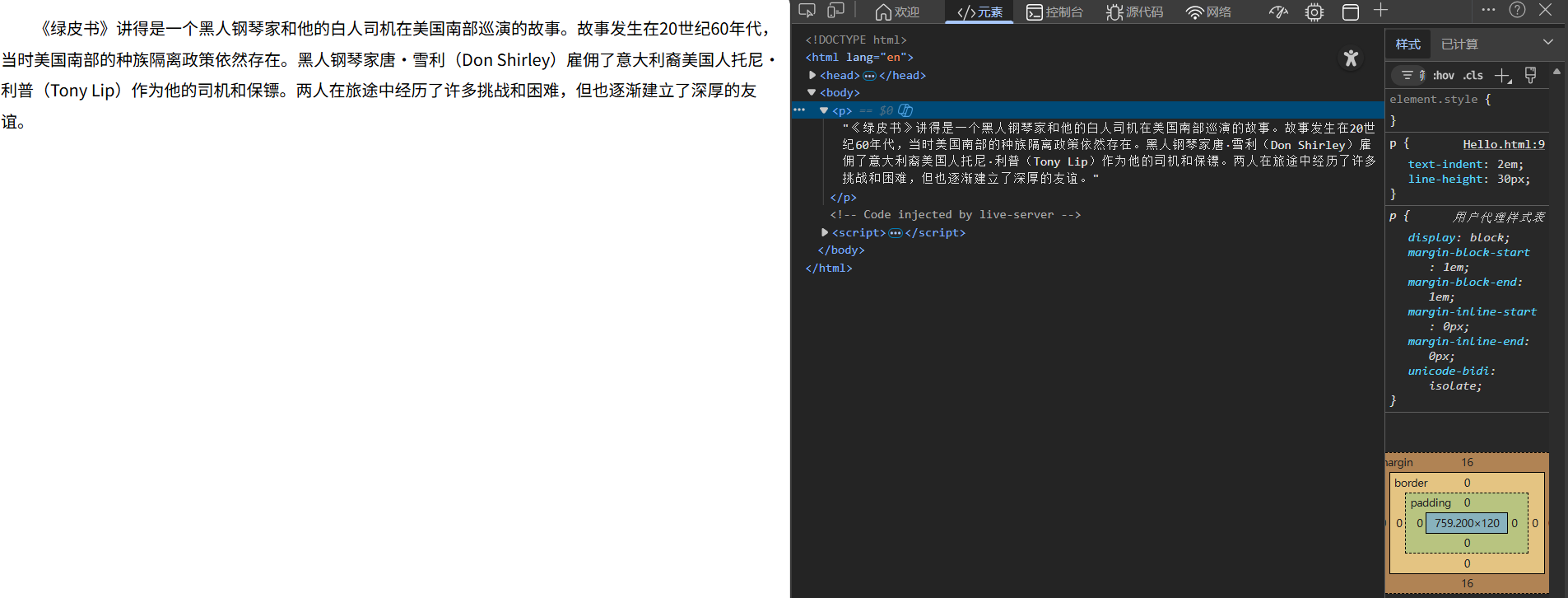Click the border label in box model
Viewport: 1568px width, 598px height.
pos(1411,483)
